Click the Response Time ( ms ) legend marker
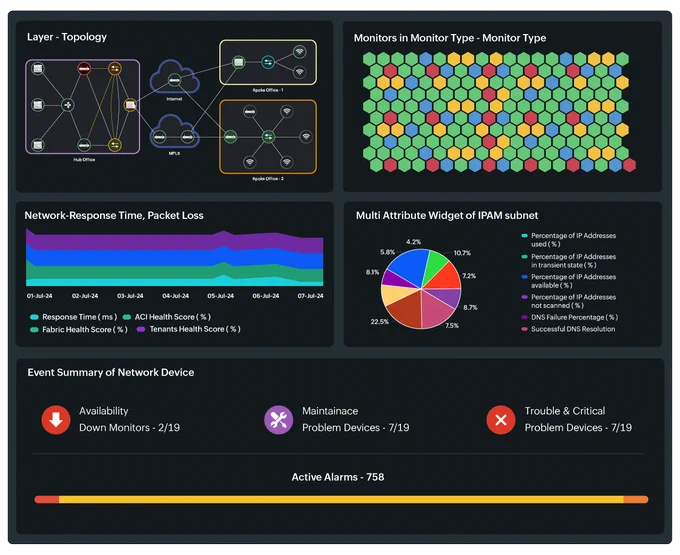 (x=34, y=317)
